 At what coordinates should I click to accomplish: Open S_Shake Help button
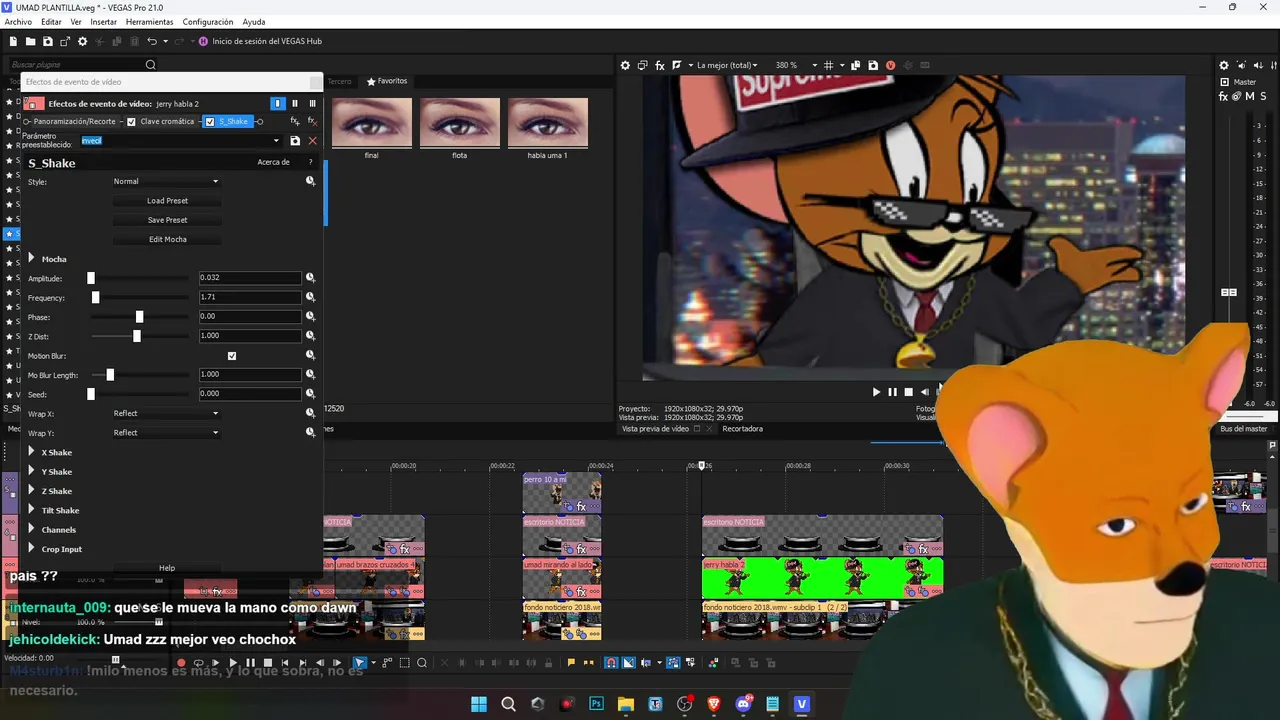[167, 568]
